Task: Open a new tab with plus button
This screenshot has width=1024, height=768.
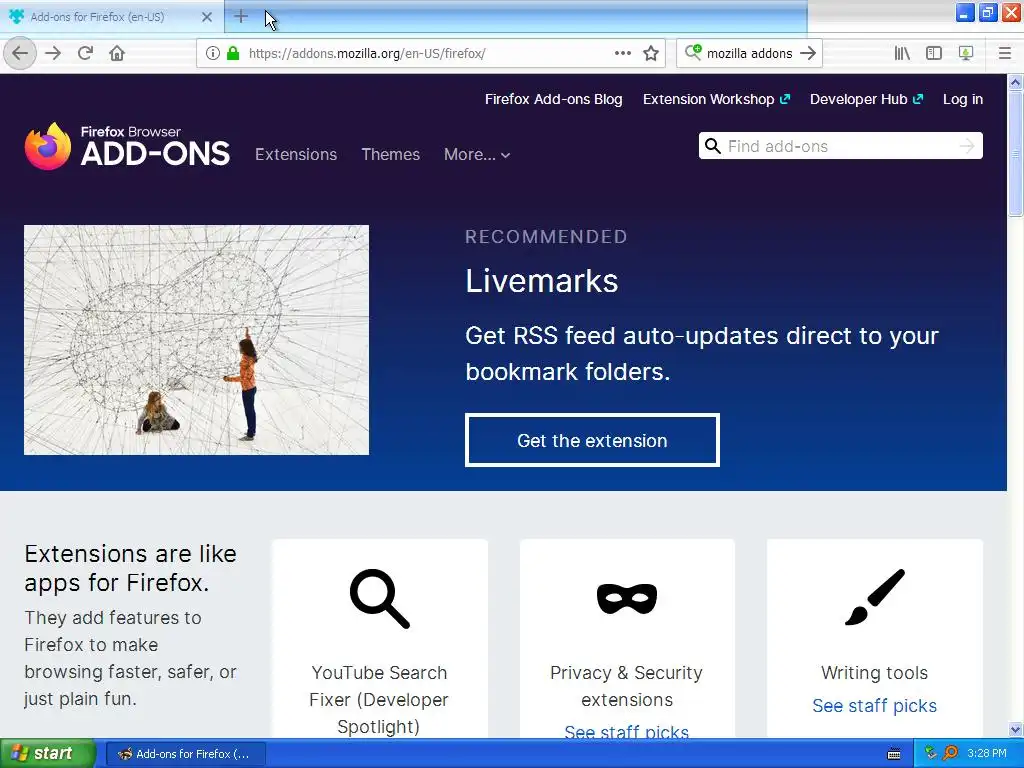Action: [x=240, y=16]
